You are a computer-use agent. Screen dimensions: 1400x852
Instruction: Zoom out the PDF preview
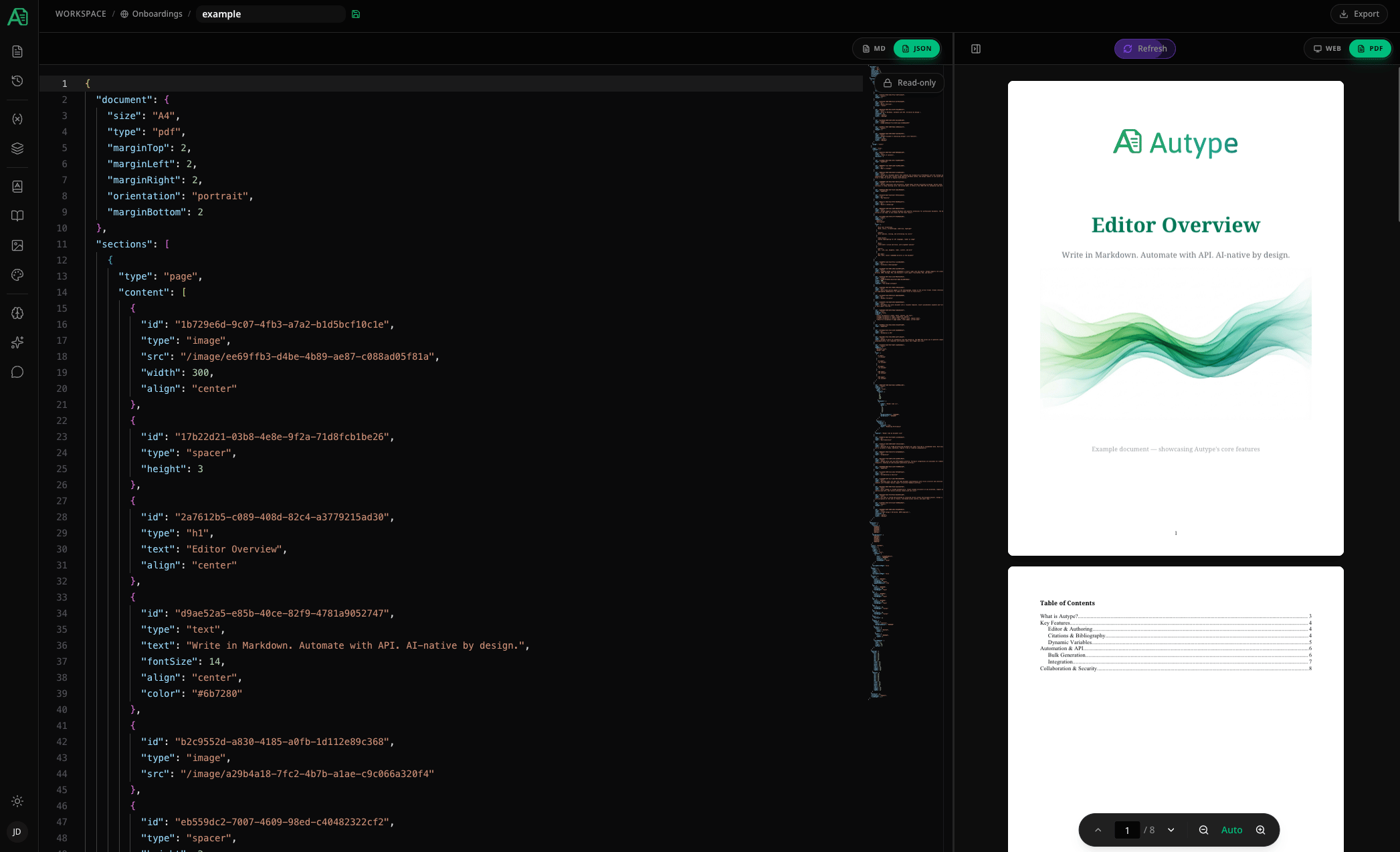[x=1203, y=830]
